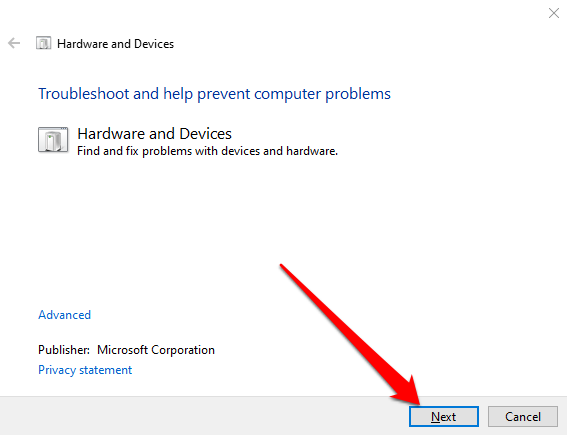Screen dimensions: 567x435
Task: Click the word 'Devices' in window title
Action: click(154, 44)
